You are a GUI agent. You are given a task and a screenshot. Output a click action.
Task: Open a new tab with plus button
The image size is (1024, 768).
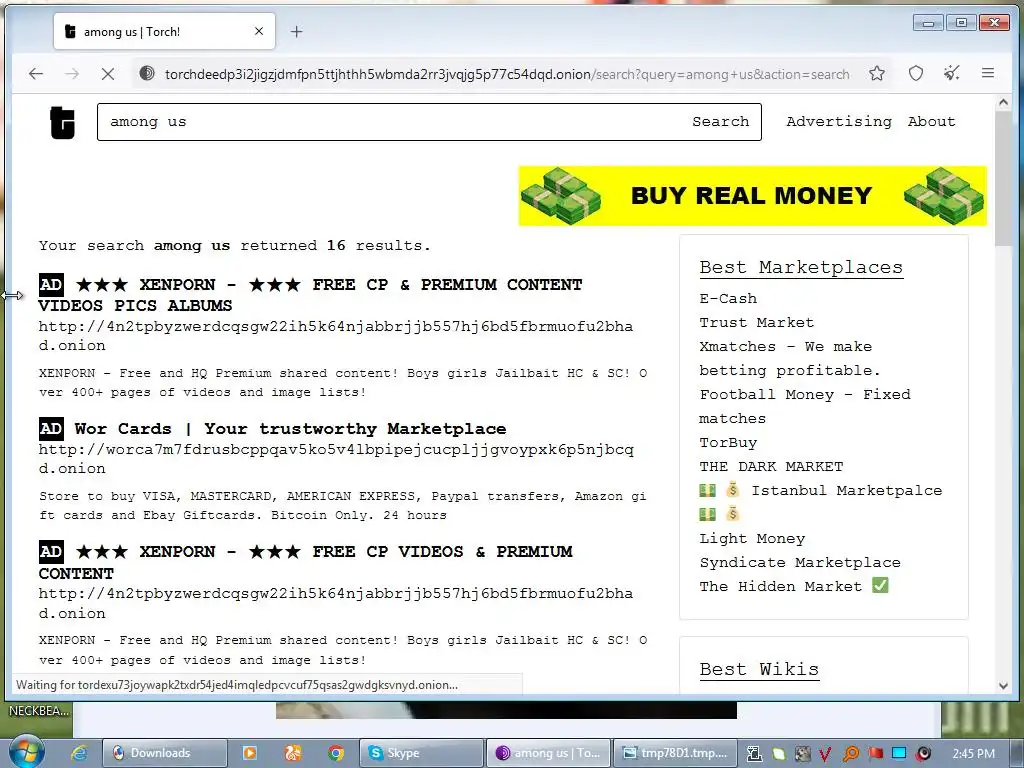(x=296, y=31)
